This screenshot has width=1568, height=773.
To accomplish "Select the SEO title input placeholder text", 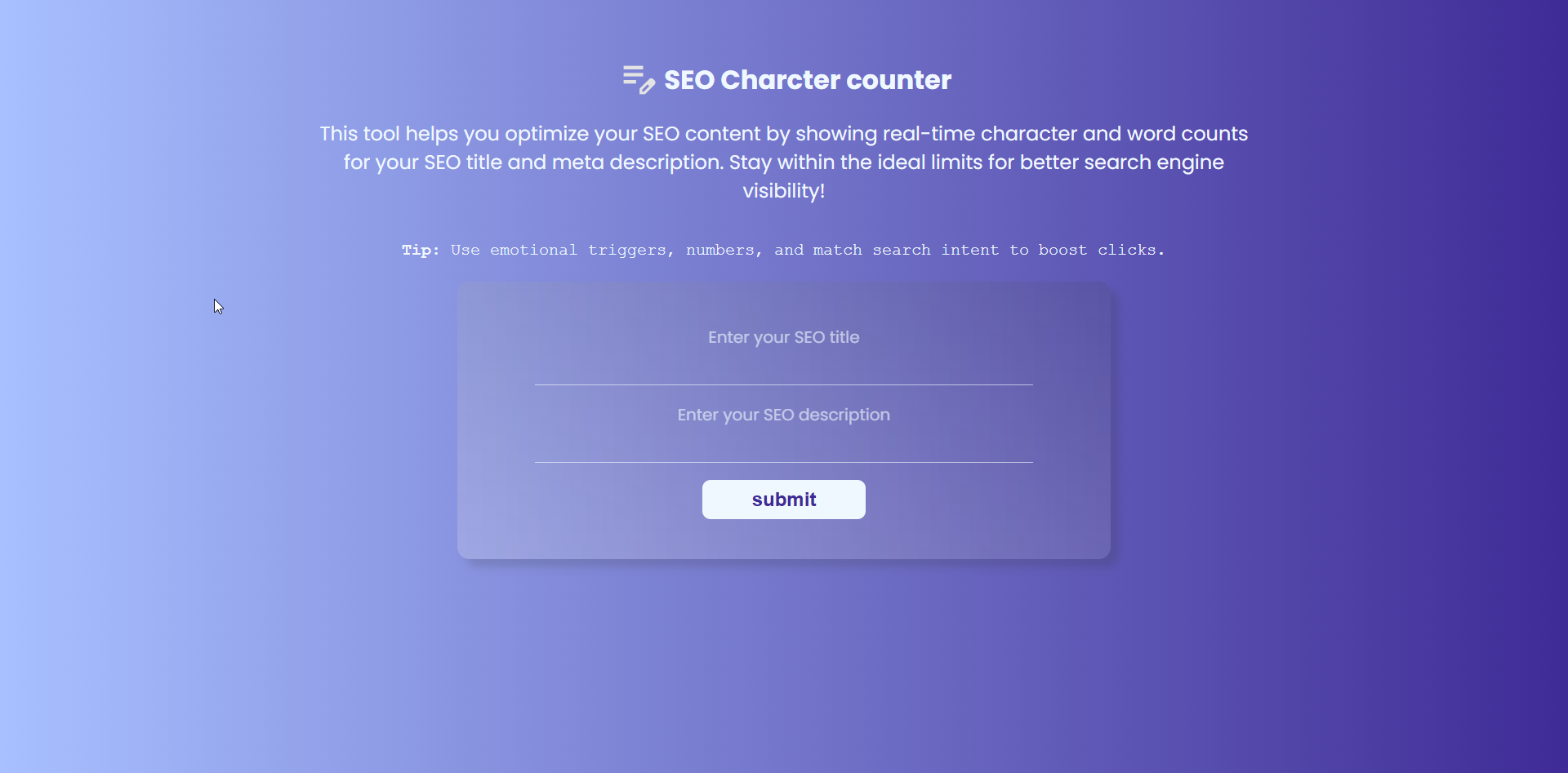I will pos(783,337).
